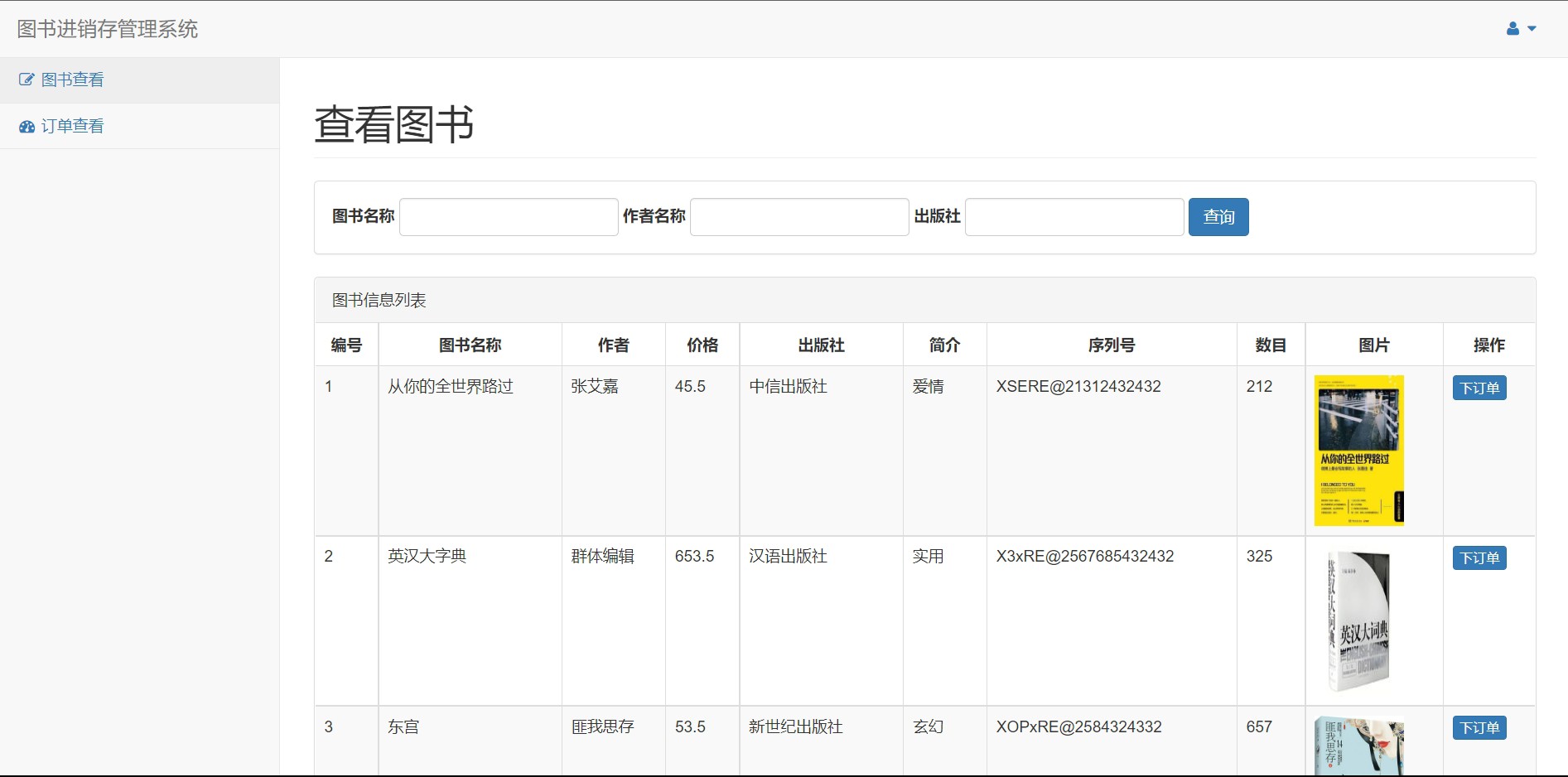Select the price cell 45.5

(690, 386)
